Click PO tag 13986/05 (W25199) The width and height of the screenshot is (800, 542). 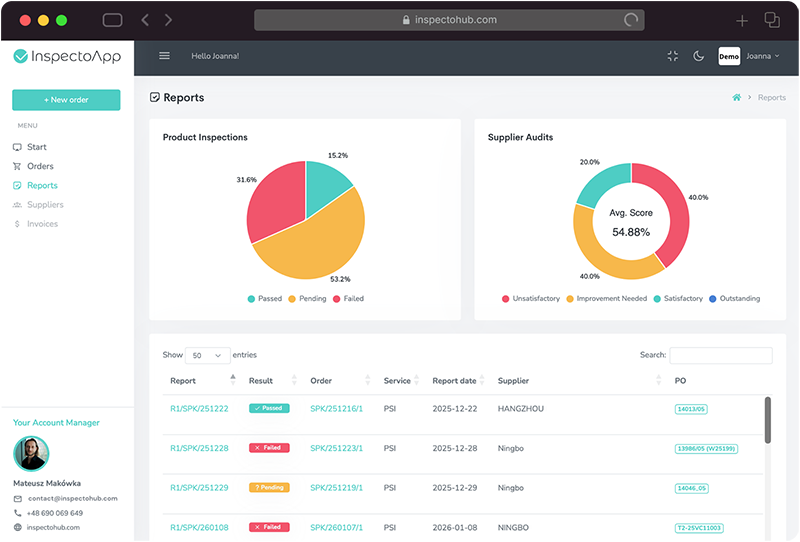pos(707,449)
